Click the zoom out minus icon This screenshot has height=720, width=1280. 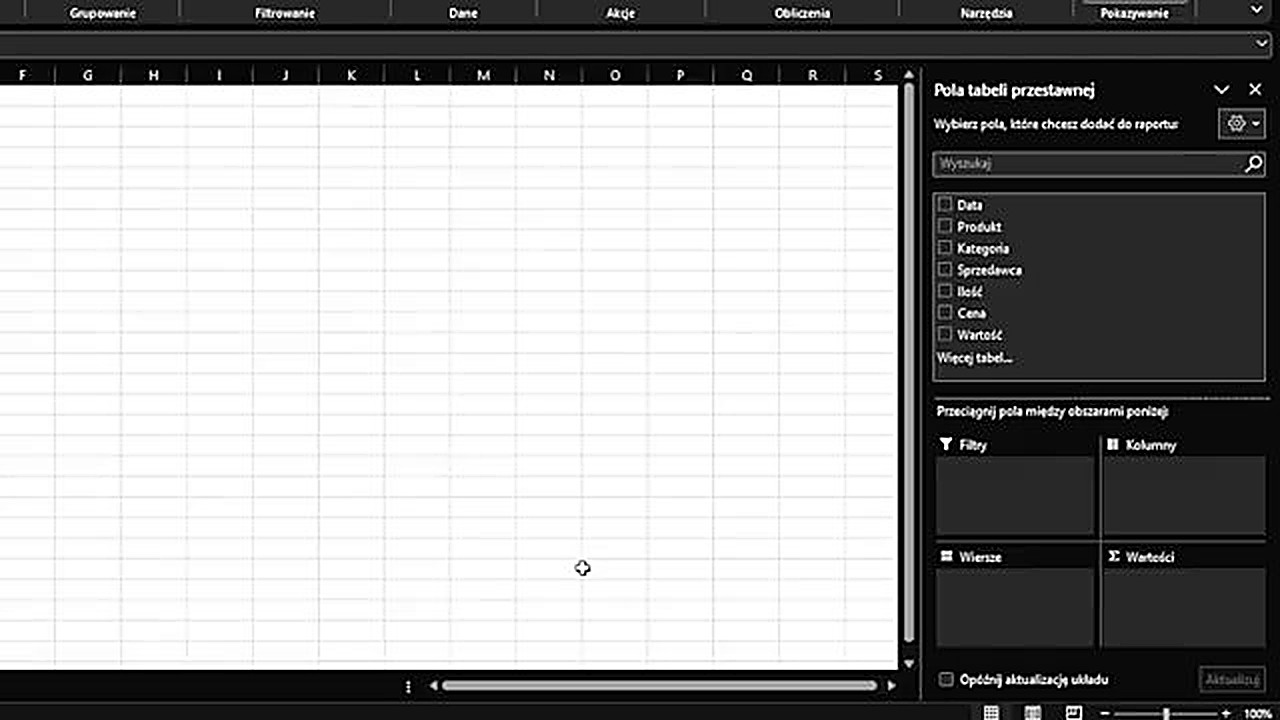pos(1104,714)
